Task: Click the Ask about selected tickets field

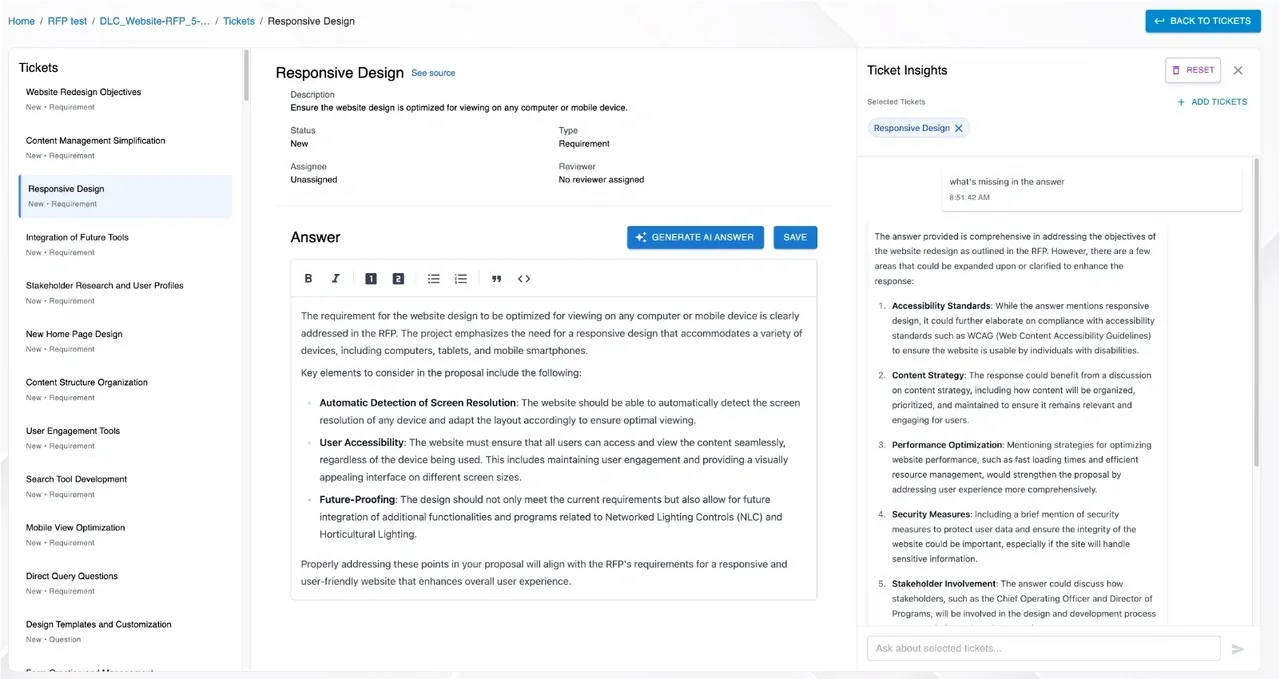Action: point(1043,648)
